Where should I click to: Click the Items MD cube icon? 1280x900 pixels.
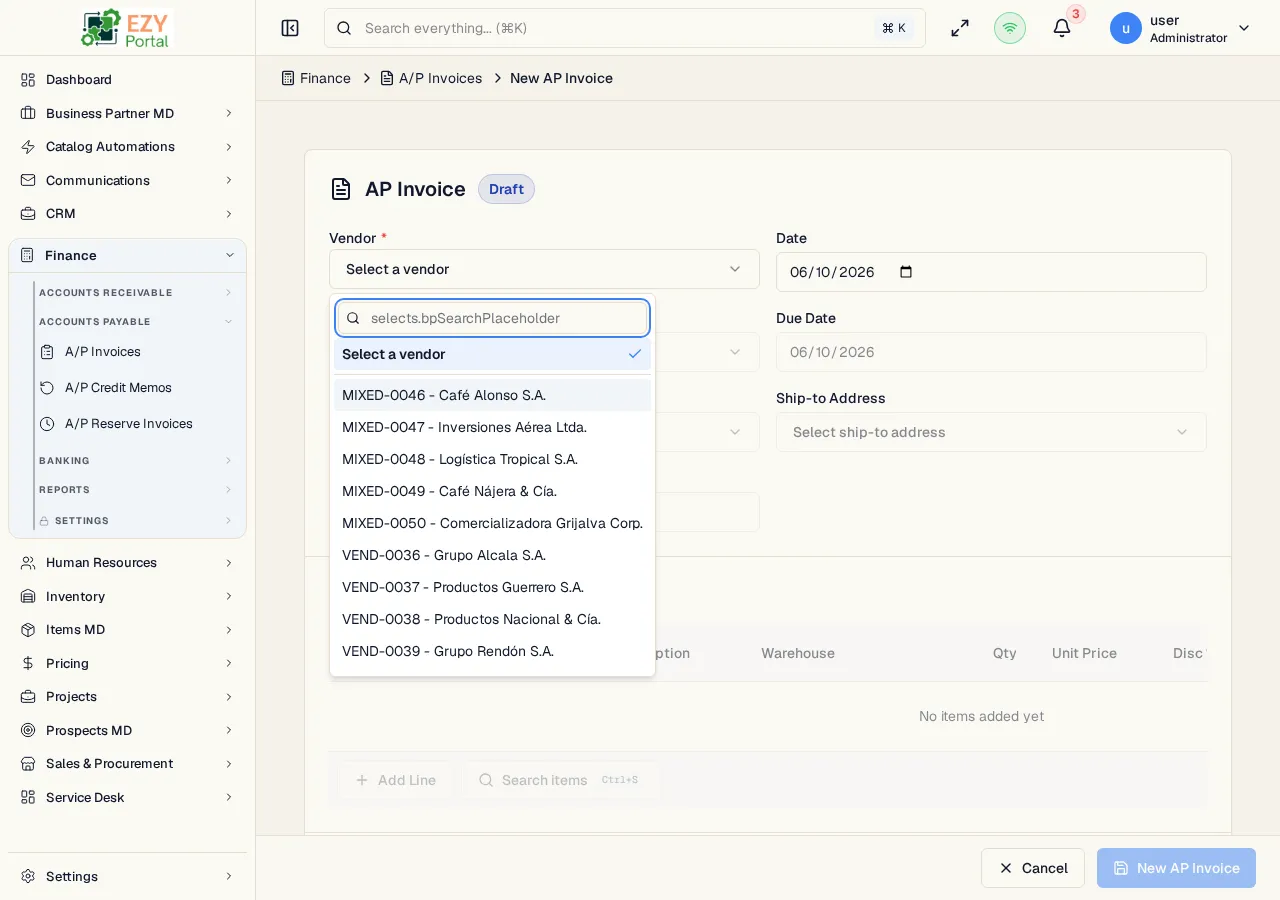click(28, 629)
